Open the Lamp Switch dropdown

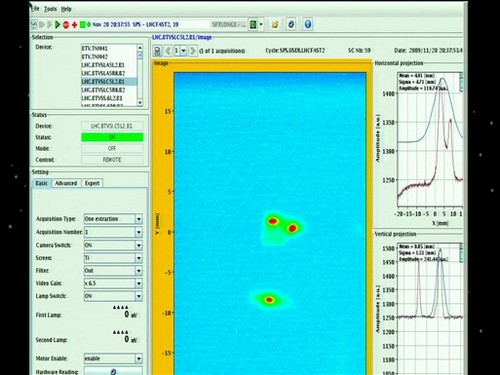(113, 296)
